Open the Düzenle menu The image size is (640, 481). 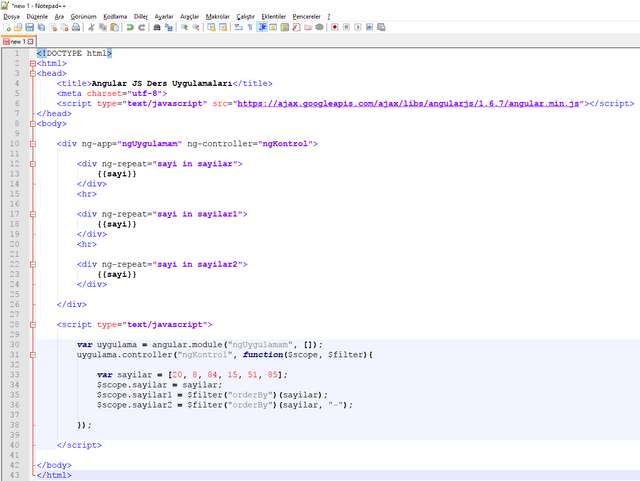pyautogui.click(x=37, y=17)
